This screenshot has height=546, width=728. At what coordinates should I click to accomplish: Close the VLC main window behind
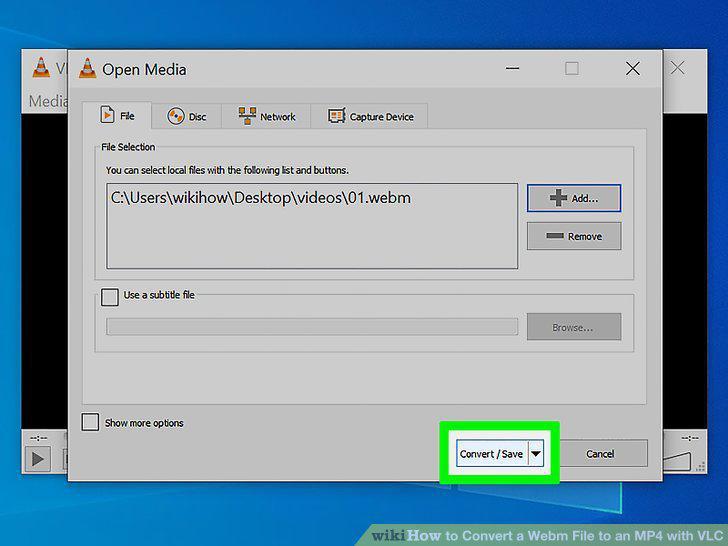pos(677,68)
